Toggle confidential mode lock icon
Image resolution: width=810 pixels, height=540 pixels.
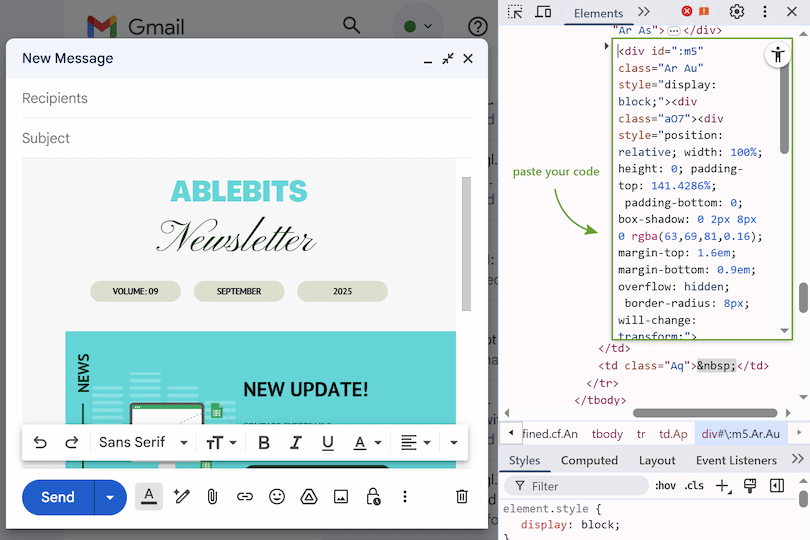click(x=373, y=496)
